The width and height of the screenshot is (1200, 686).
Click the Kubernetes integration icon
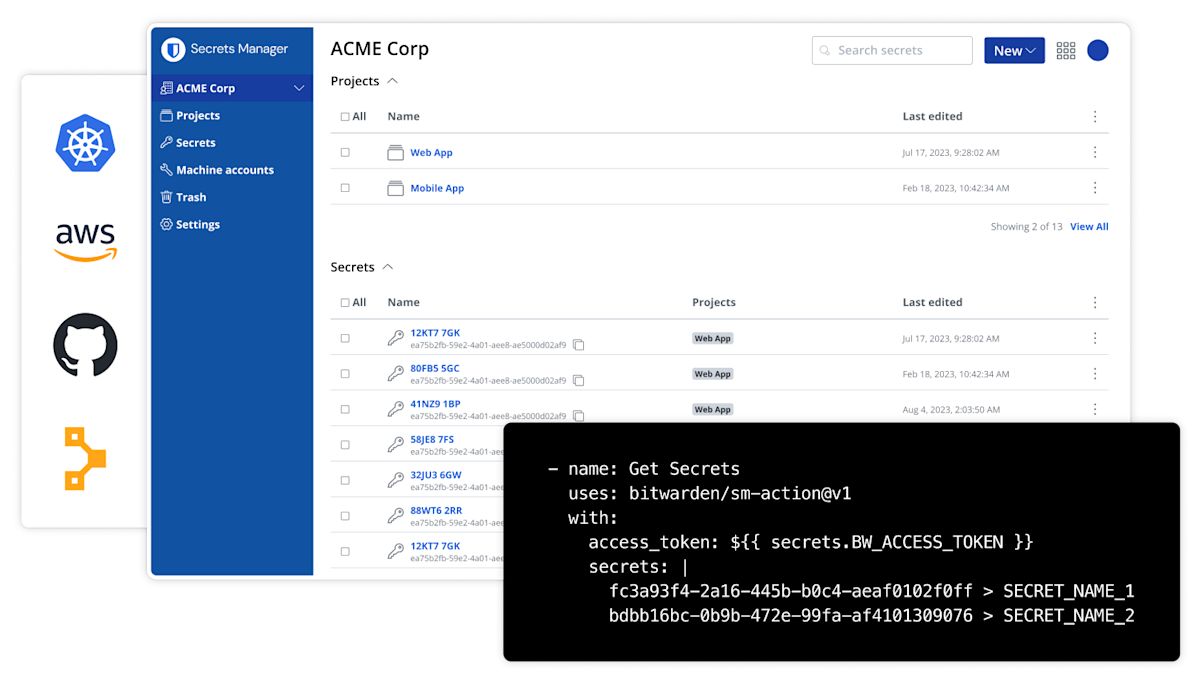coord(85,142)
